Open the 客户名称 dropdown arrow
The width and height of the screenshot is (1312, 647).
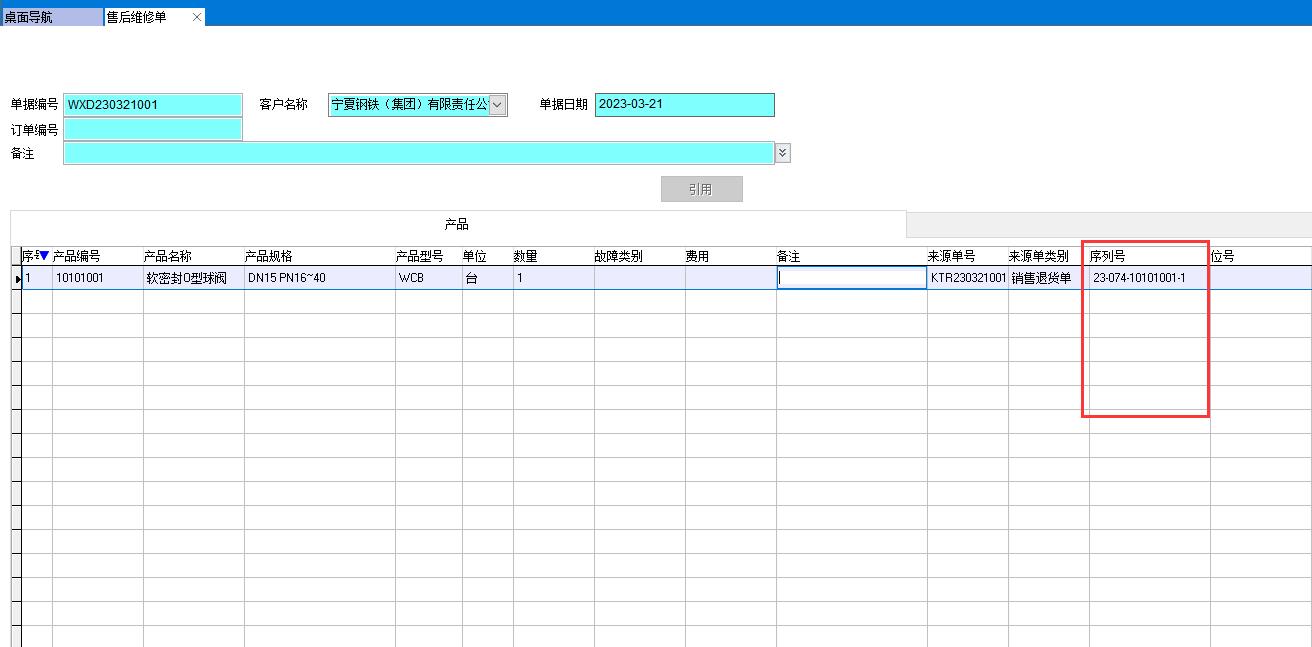click(x=498, y=105)
